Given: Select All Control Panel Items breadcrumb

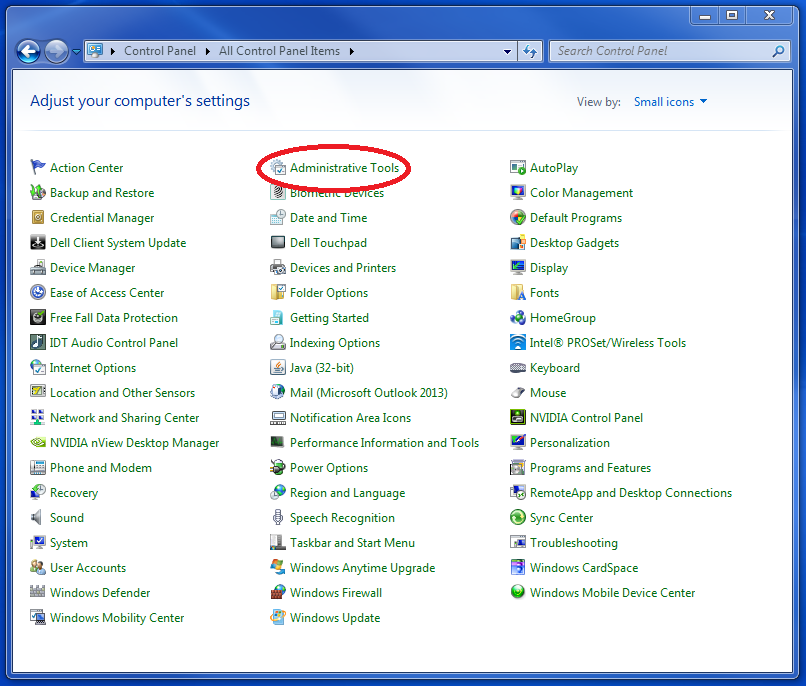Looking at the screenshot, I should coord(279,51).
